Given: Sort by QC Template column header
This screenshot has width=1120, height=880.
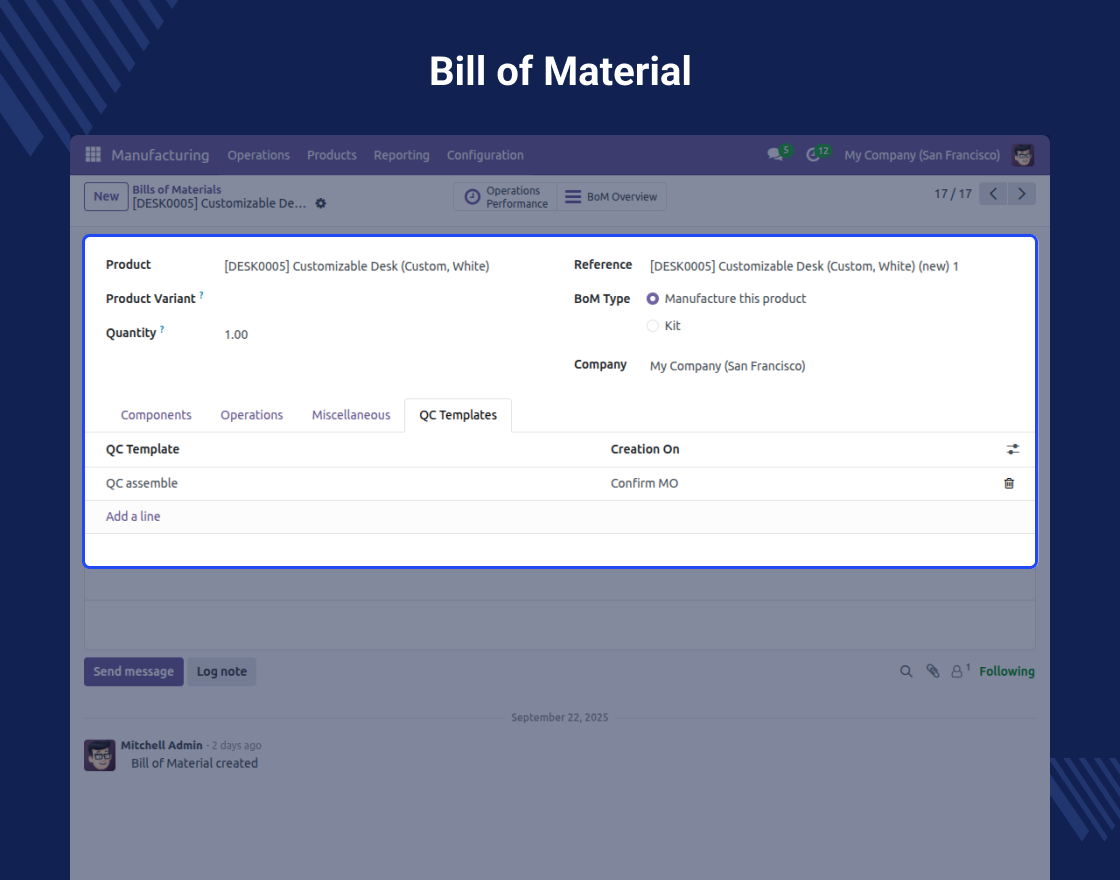Looking at the screenshot, I should point(143,449).
